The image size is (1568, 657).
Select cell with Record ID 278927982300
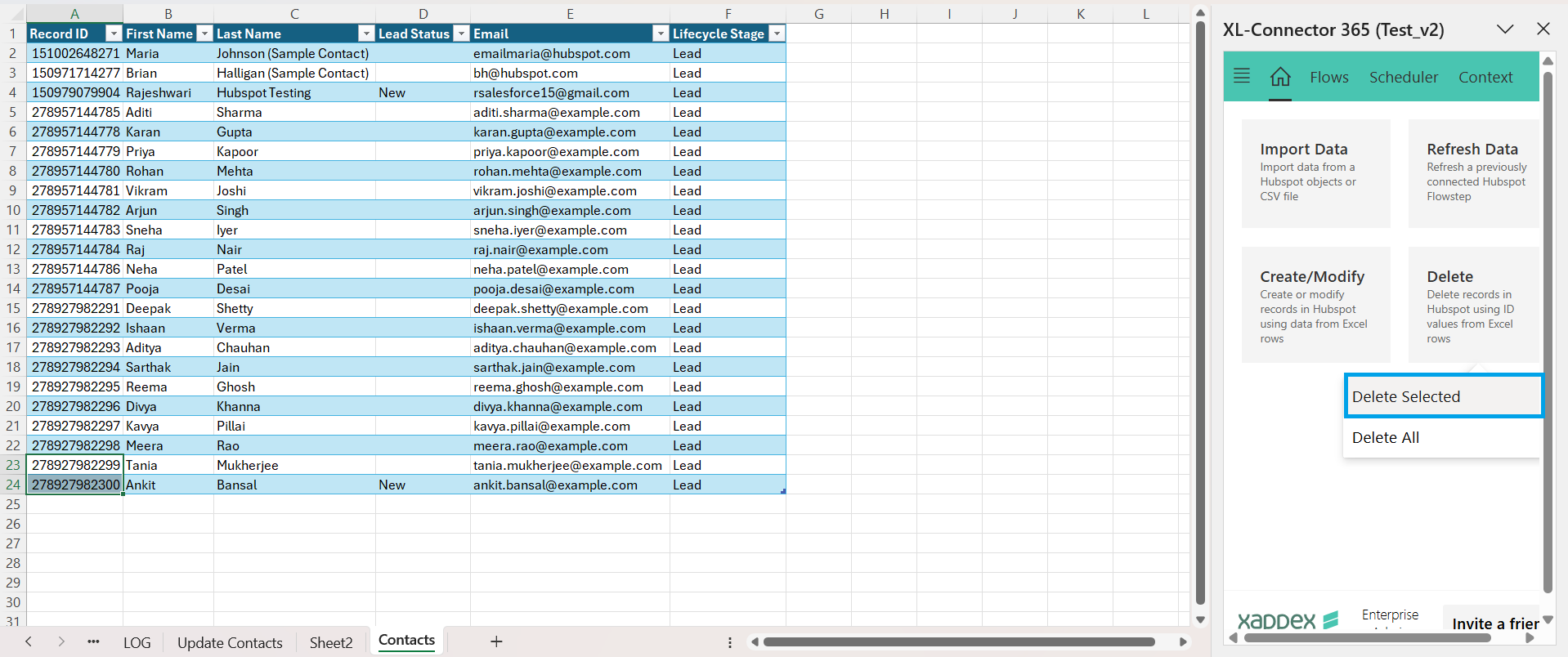pos(75,485)
